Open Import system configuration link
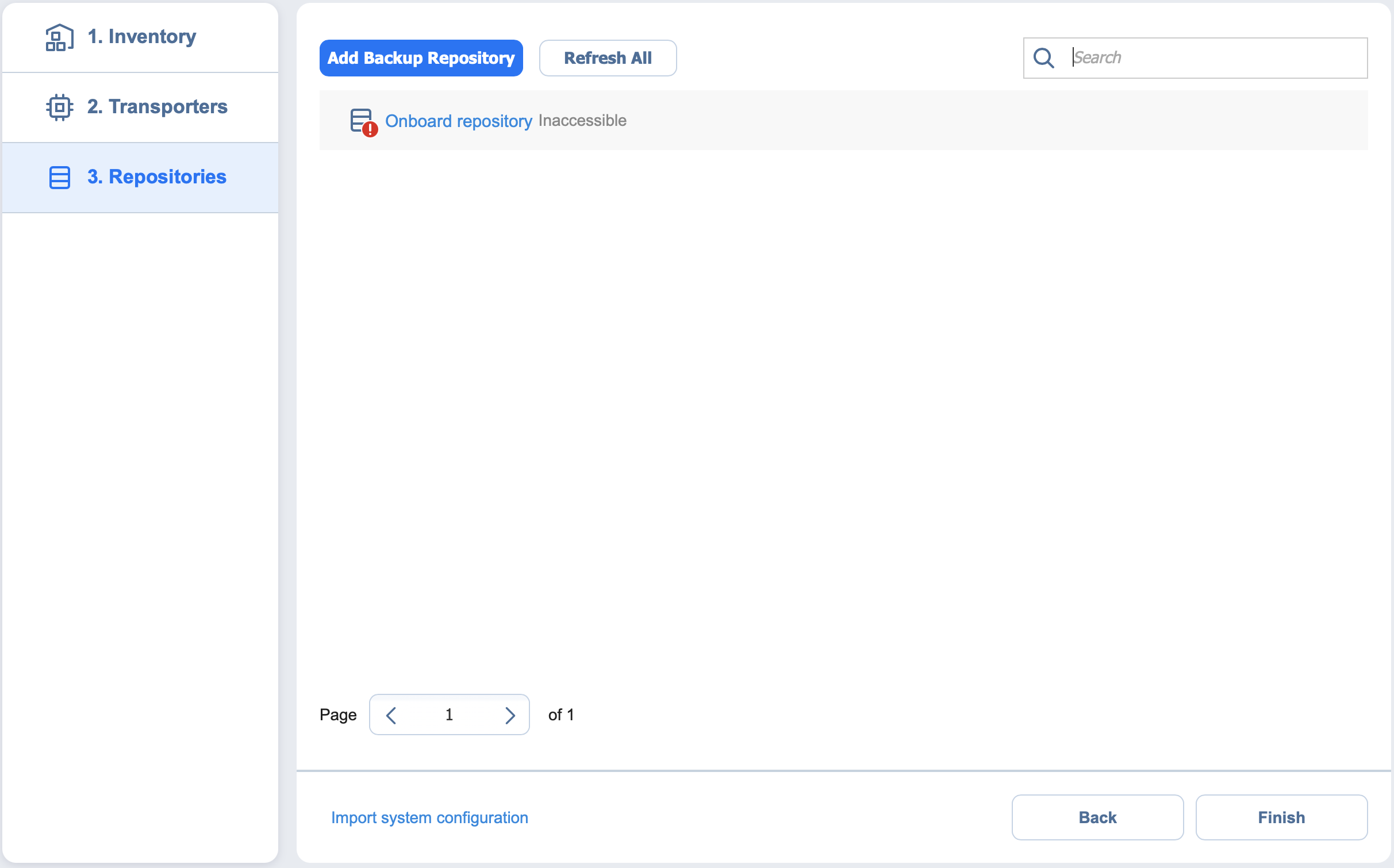This screenshot has height=868, width=1394. coord(429,817)
